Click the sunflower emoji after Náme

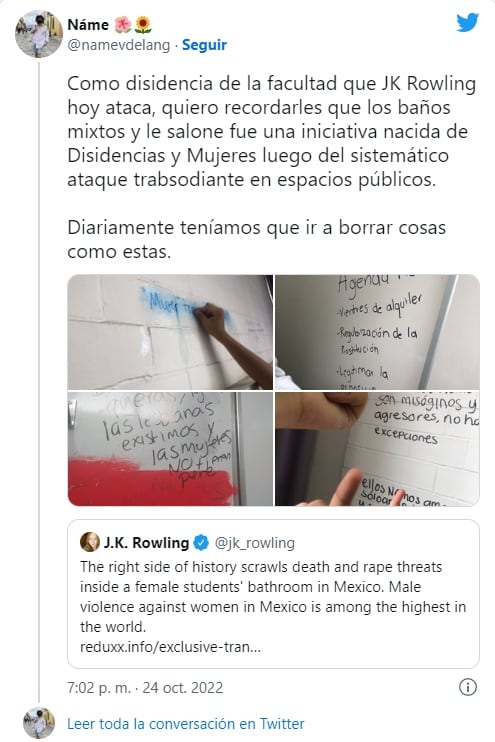coord(143,25)
